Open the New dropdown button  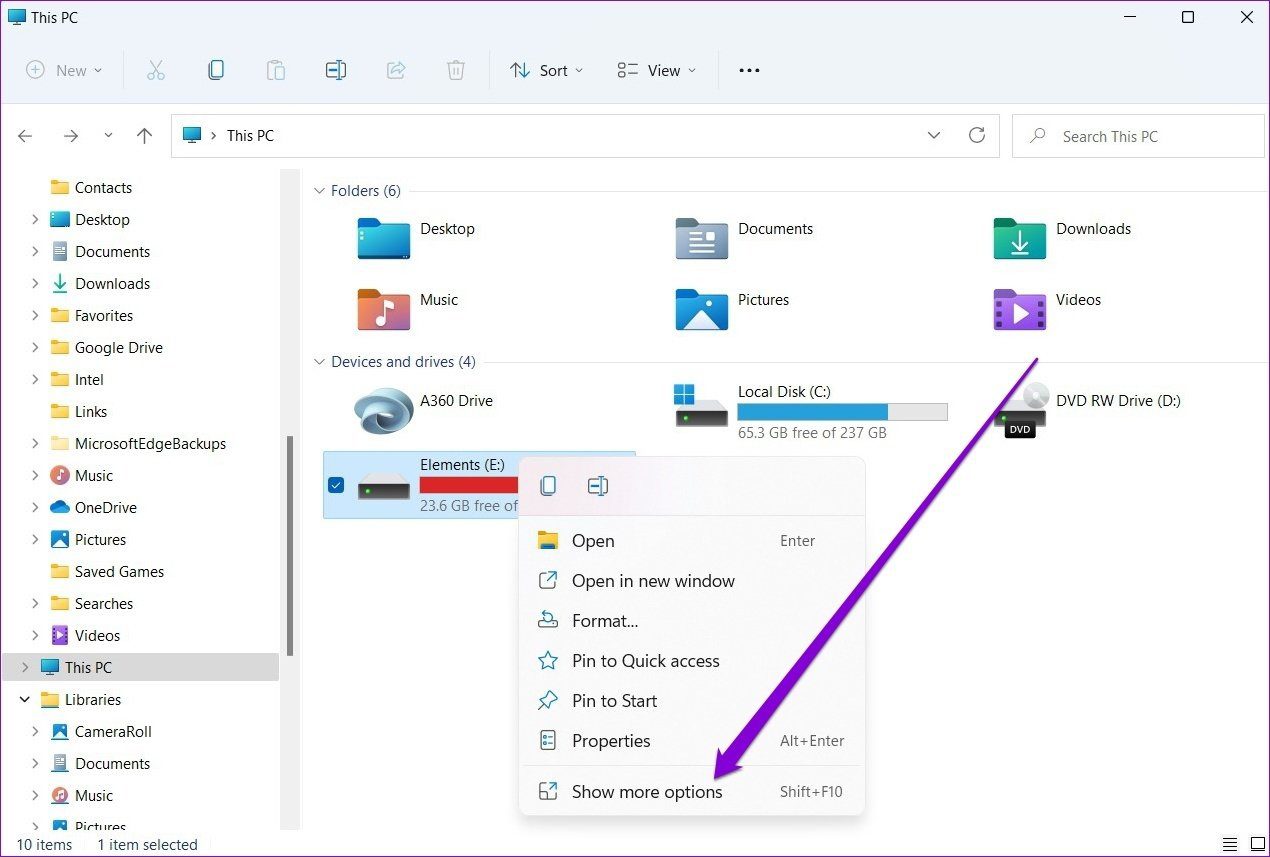(x=64, y=70)
